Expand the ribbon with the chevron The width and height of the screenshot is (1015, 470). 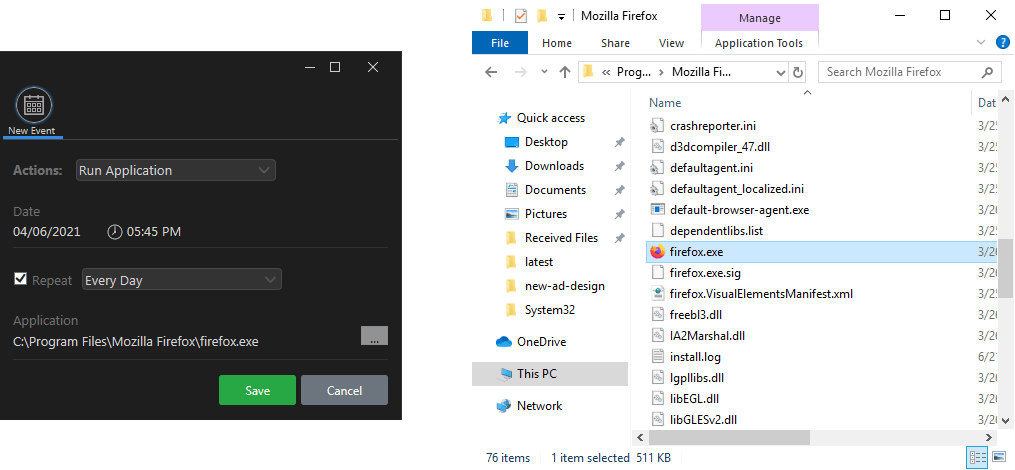[x=980, y=43]
